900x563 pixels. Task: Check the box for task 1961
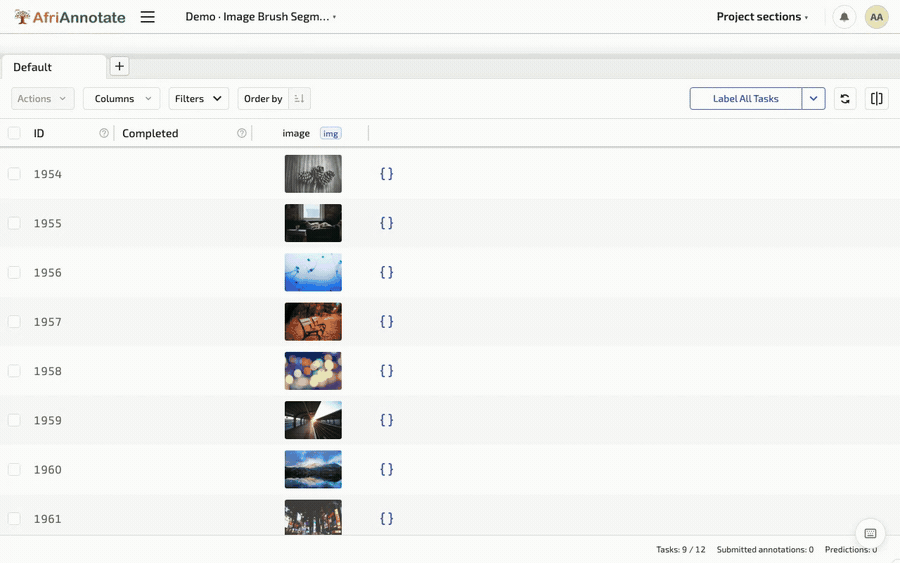coord(14,518)
